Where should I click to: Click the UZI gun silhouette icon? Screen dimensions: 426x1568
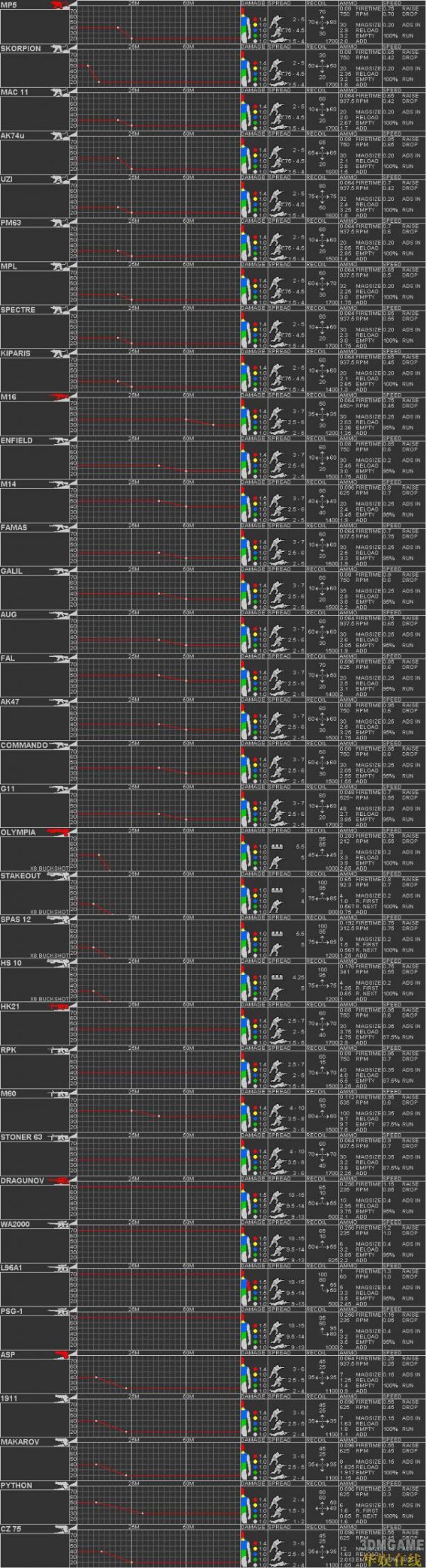coord(60,180)
